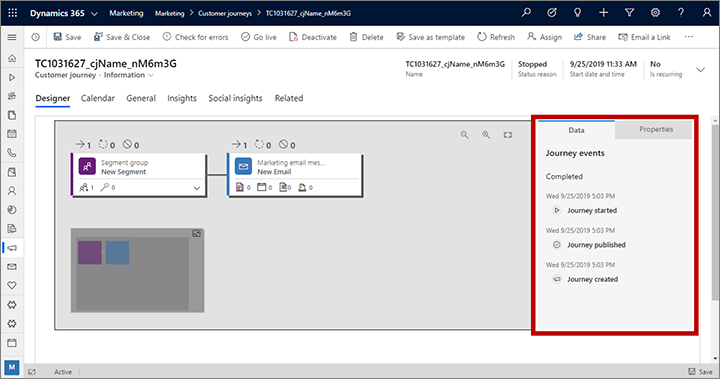Collapse the minimap panel toggle

pos(197,234)
